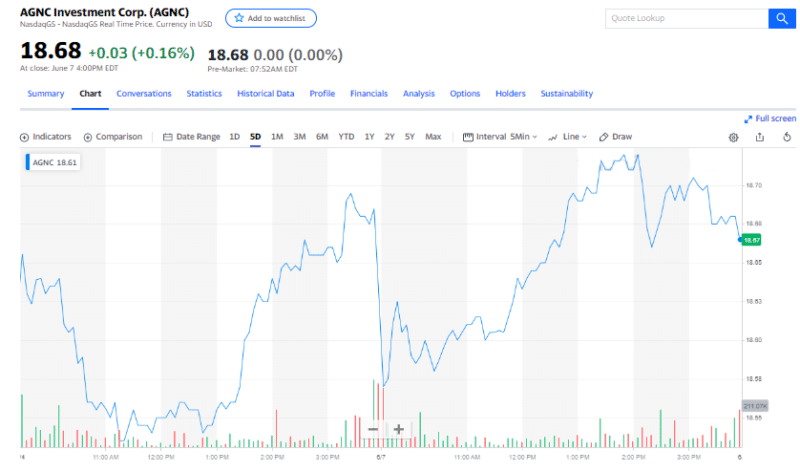Enter Full screen chart mode
Image resolution: width=800 pixels, height=472 pixels.
pos(770,118)
